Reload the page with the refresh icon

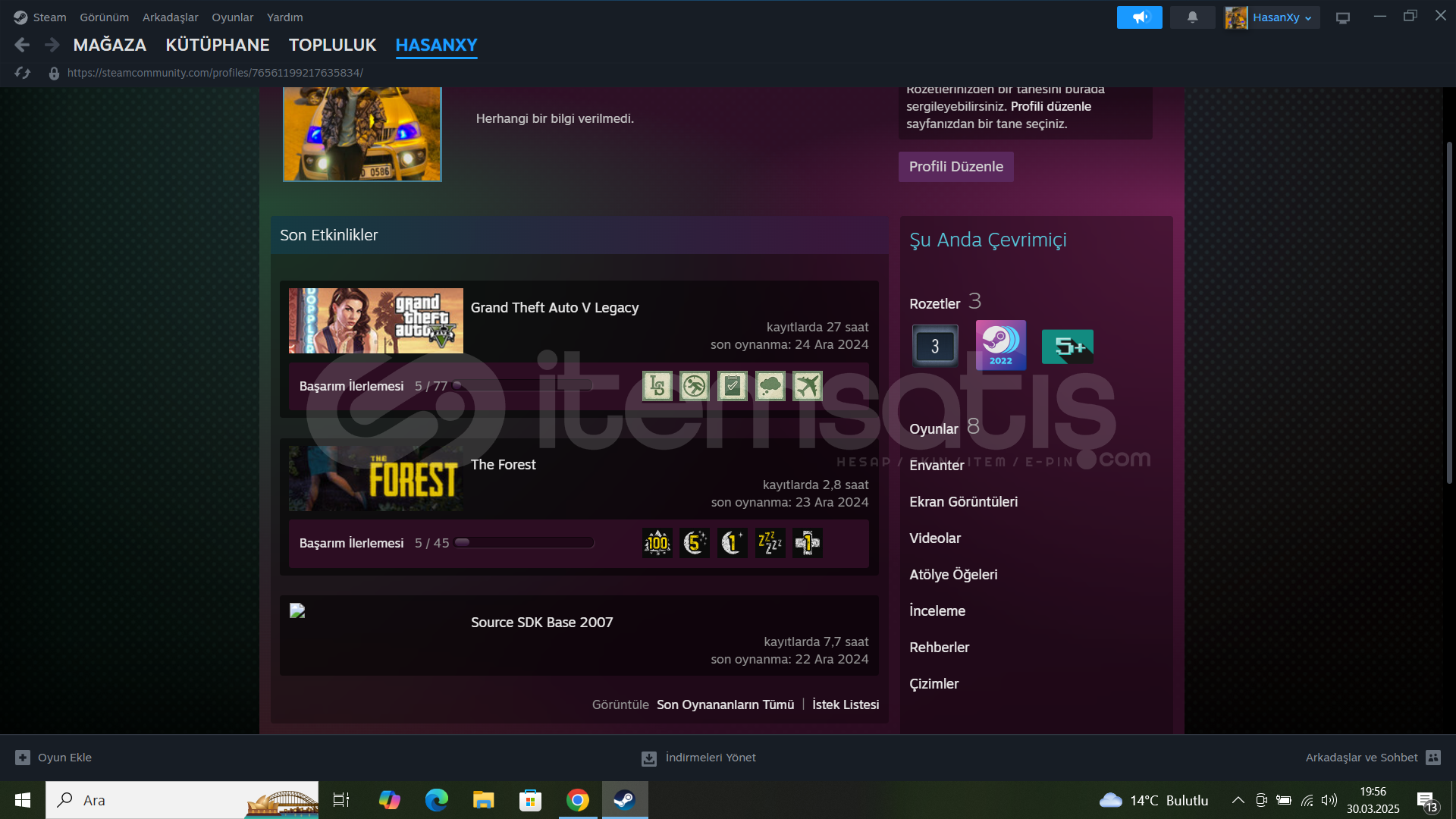(x=23, y=73)
